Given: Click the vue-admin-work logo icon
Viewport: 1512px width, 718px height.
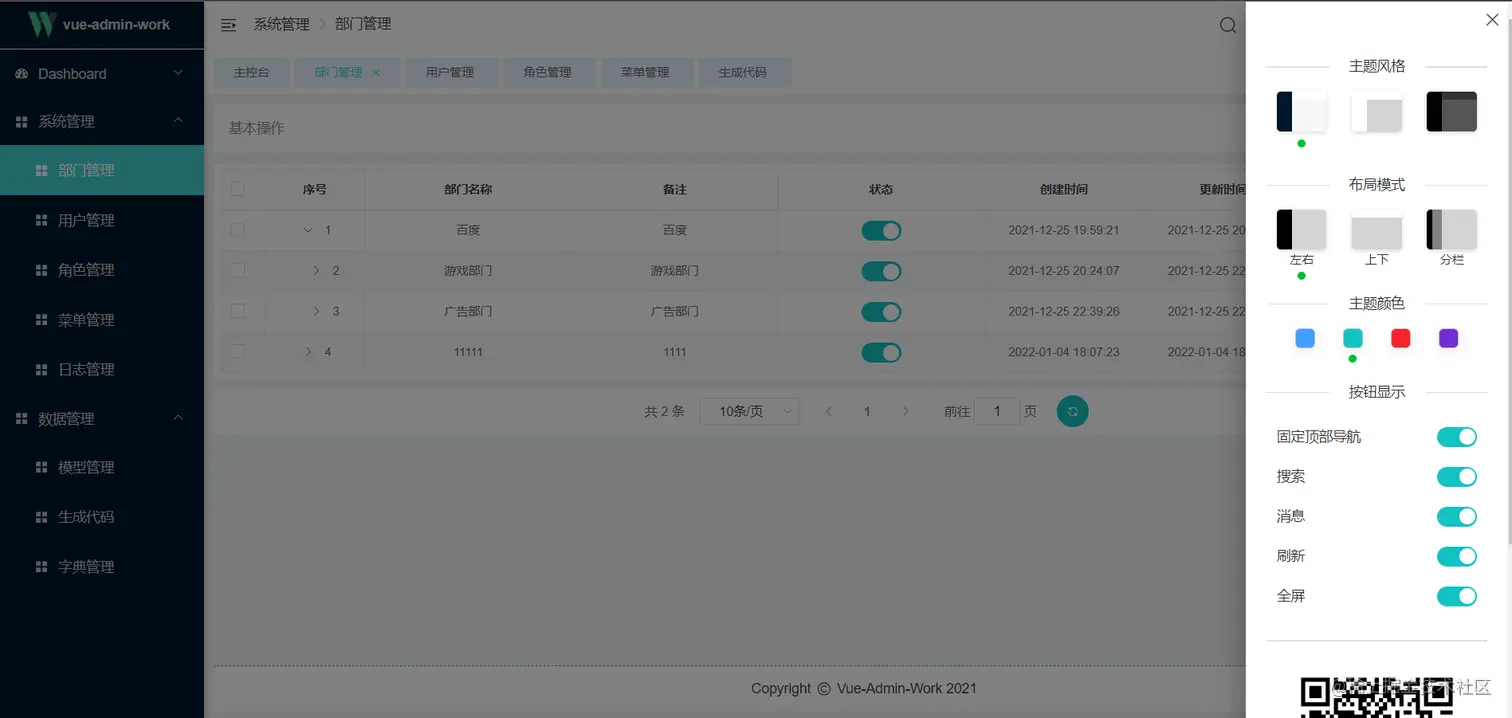Looking at the screenshot, I should (41, 24).
